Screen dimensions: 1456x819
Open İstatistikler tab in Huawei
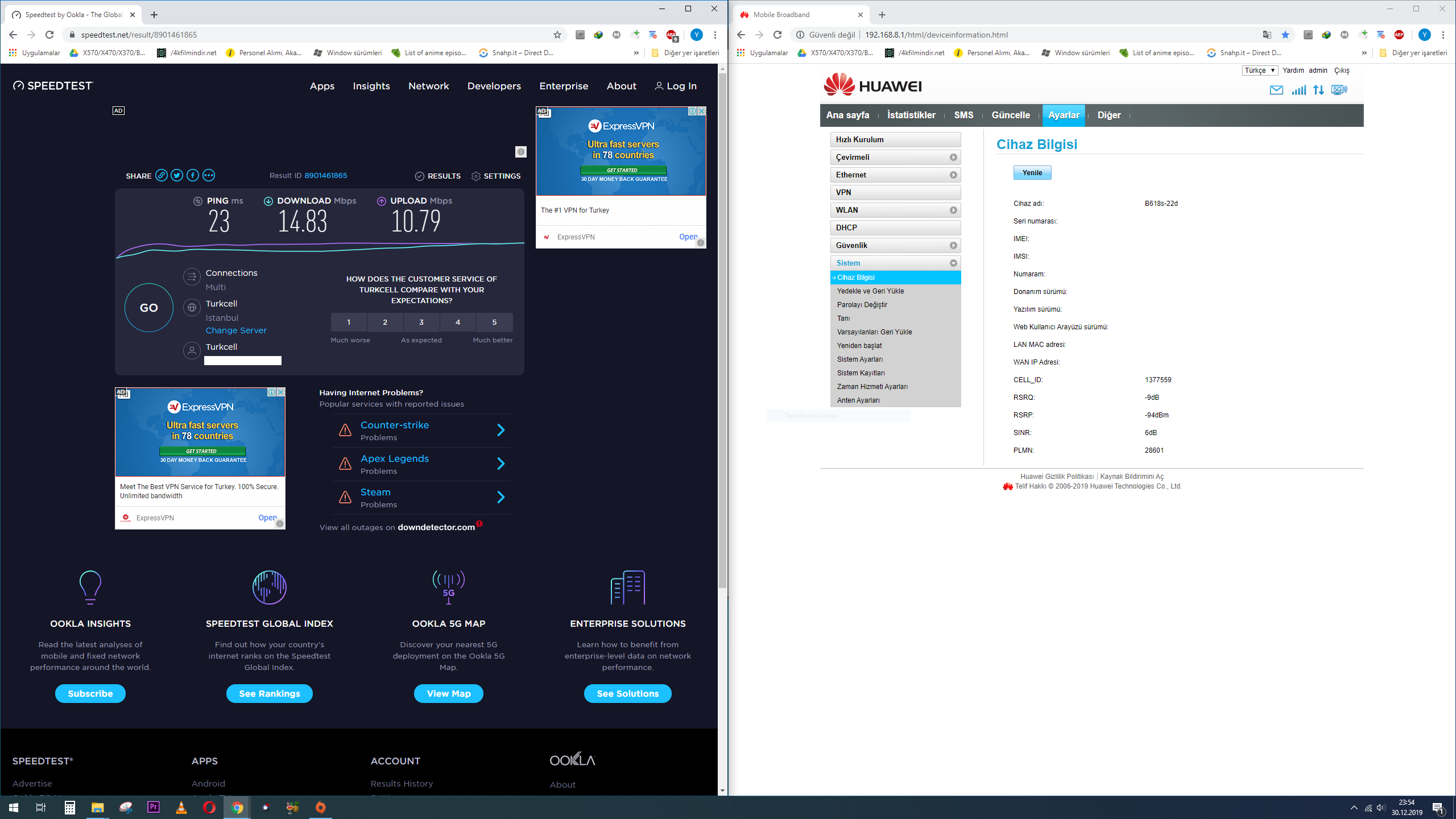(911, 115)
